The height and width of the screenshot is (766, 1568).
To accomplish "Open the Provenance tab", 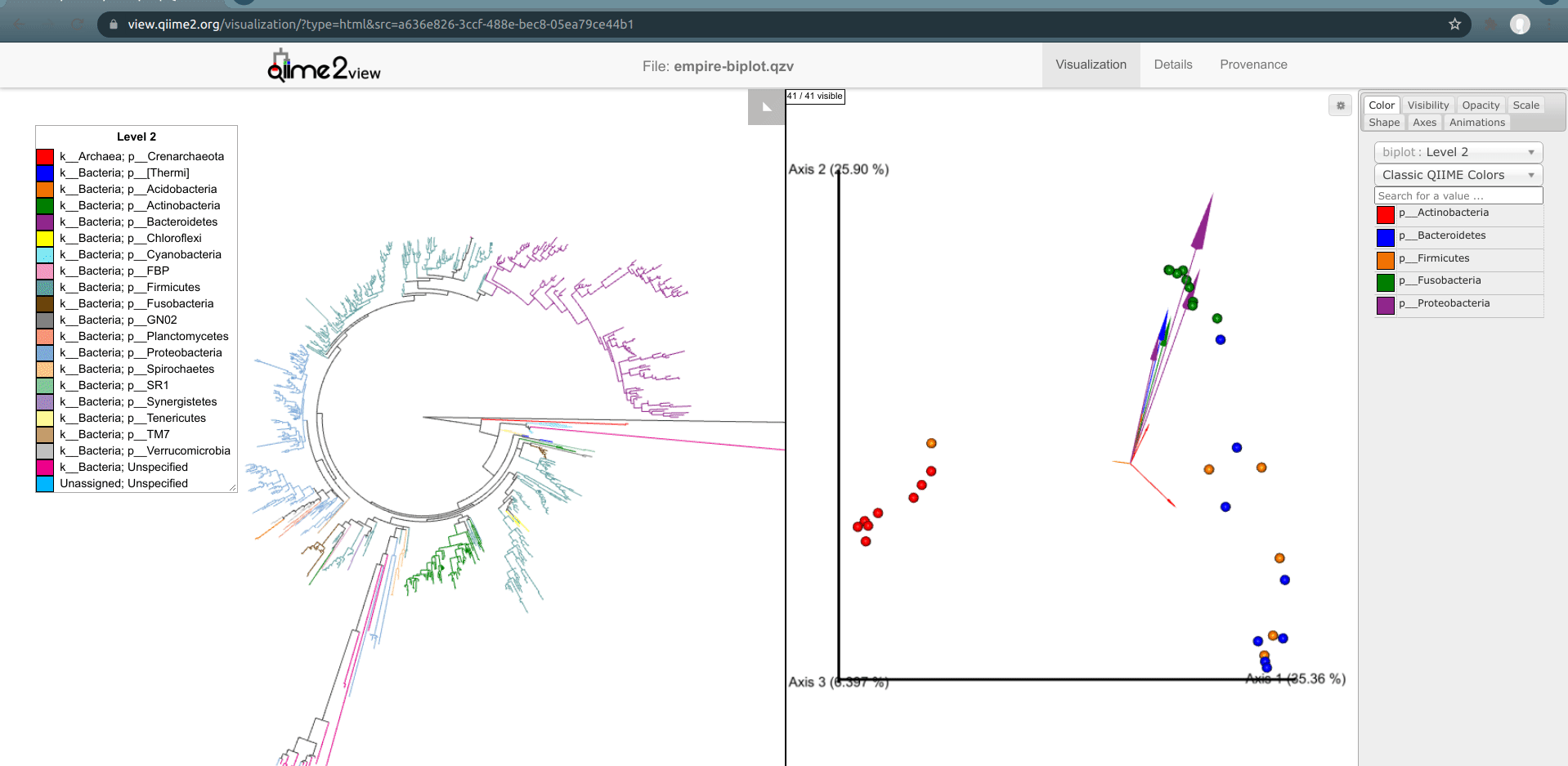I will (1252, 65).
